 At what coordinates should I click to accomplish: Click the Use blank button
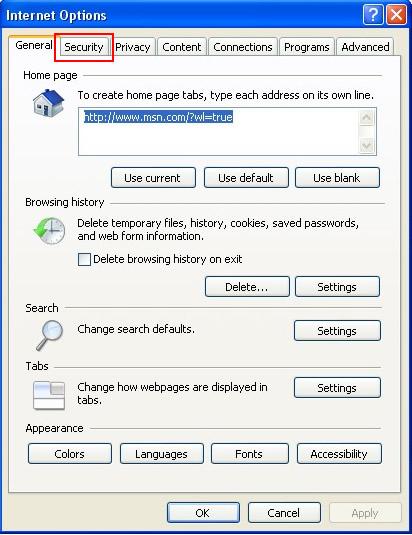(337, 177)
